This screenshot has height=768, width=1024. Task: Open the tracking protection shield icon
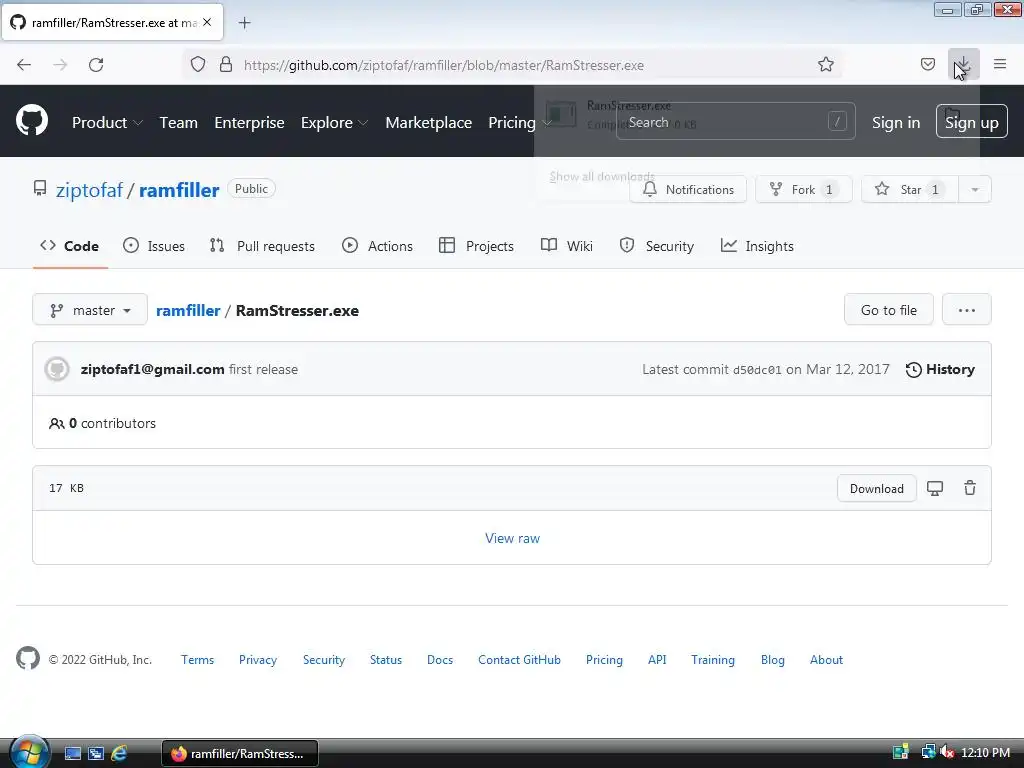[198, 65]
